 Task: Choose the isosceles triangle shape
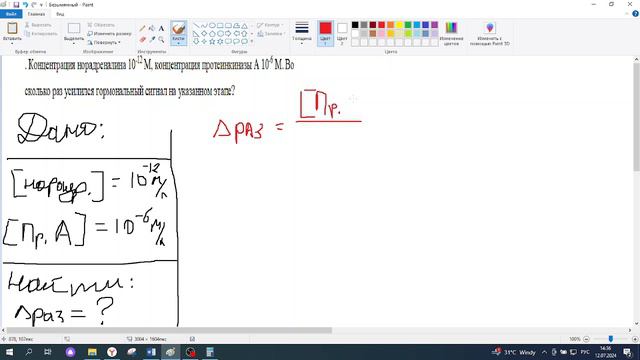tap(244, 26)
